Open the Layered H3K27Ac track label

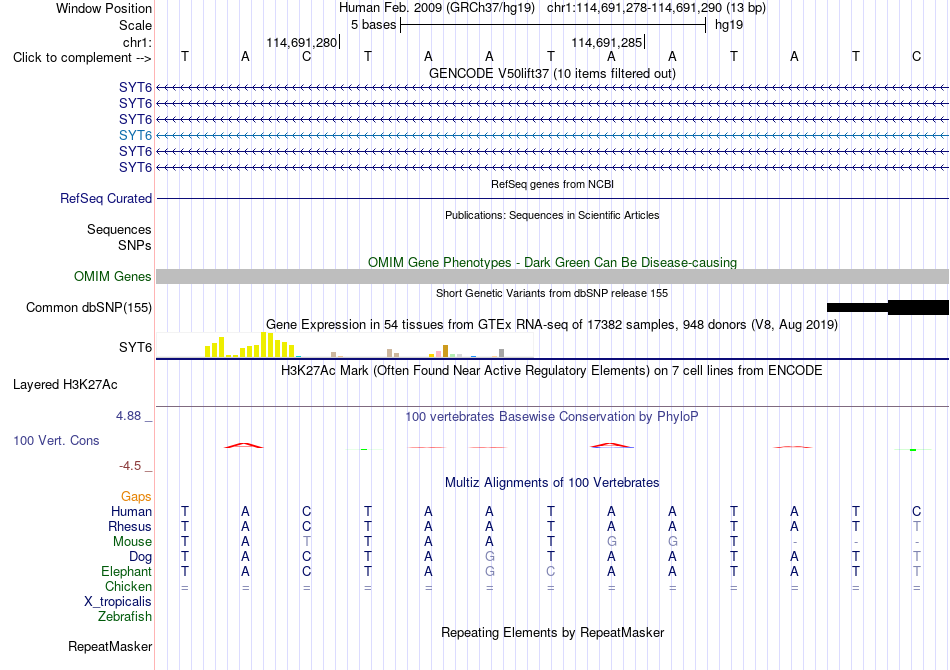click(65, 385)
